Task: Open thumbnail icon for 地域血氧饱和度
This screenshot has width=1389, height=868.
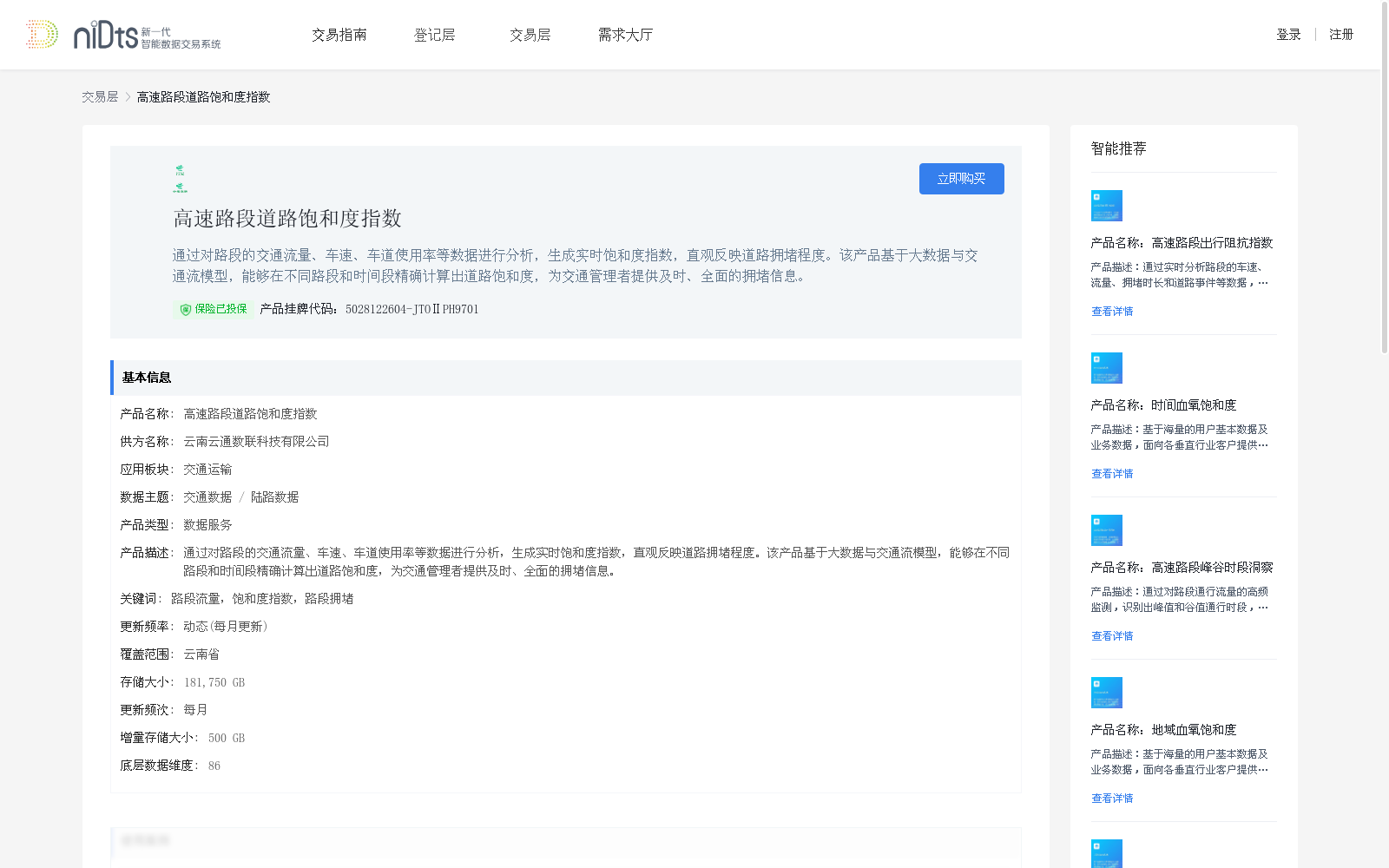Action: click(x=1107, y=693)
